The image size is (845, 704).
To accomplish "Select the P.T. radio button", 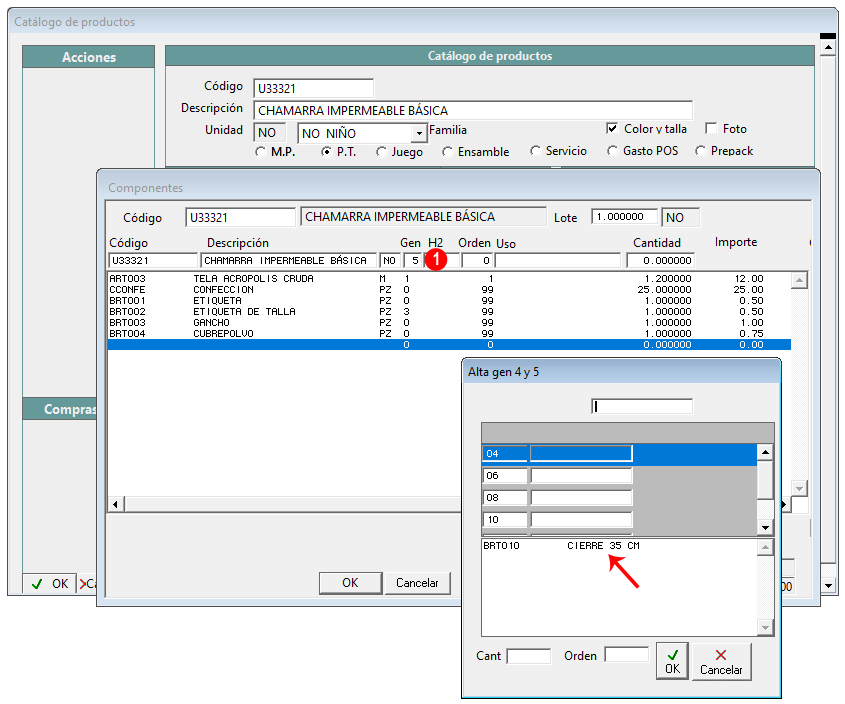I will (x=326, y=151).
